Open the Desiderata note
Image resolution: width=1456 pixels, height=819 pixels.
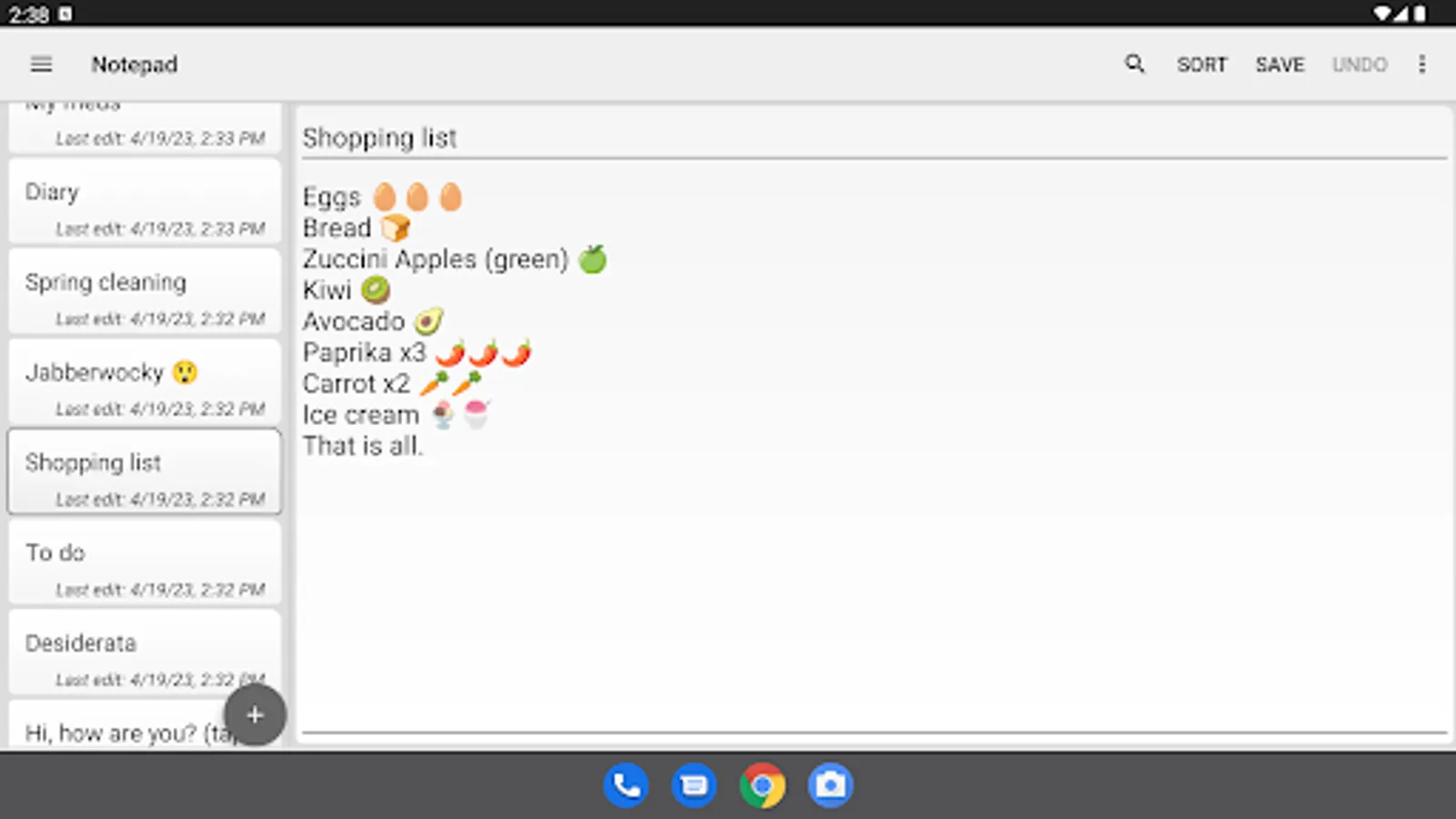[x=145, y=652]
